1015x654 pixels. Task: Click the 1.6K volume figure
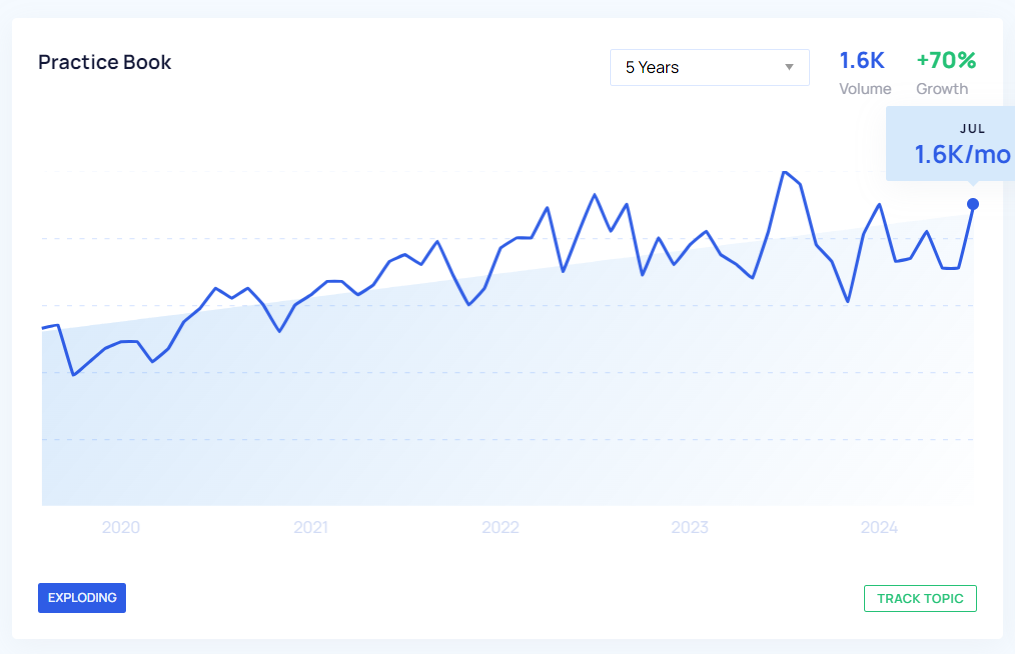862,61
